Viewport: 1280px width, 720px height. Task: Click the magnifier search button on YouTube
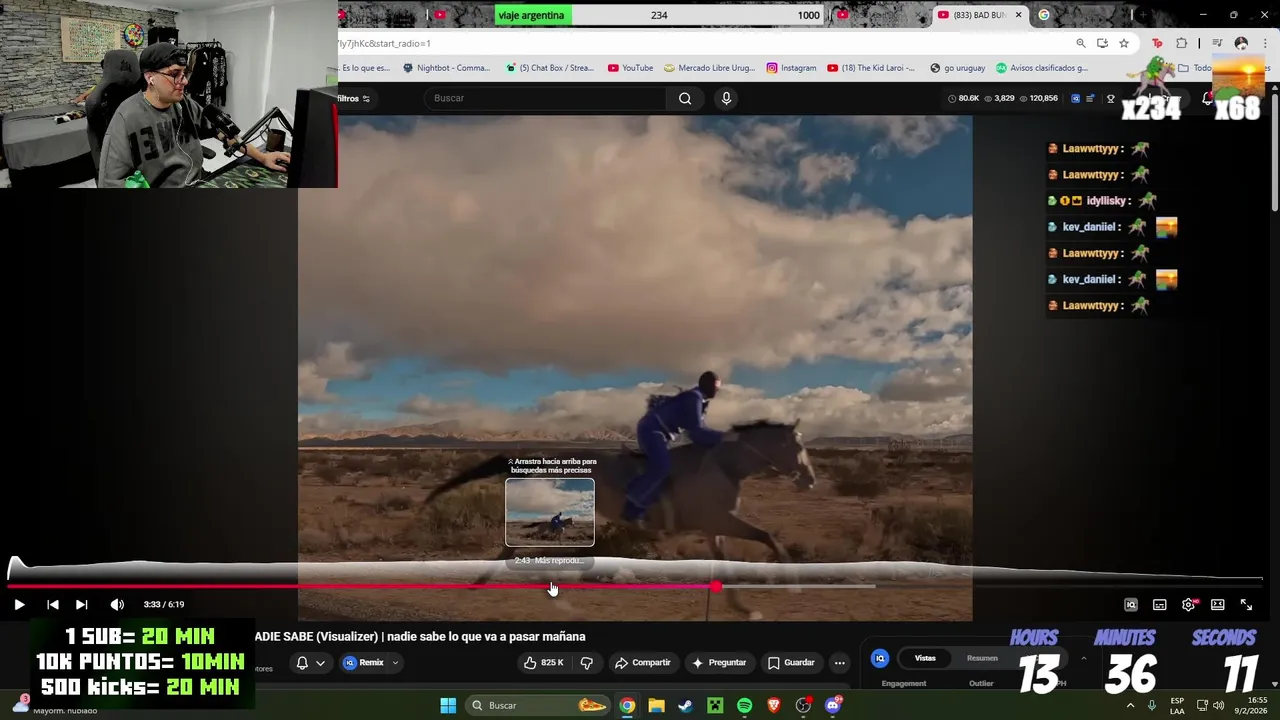coord(685,98)
